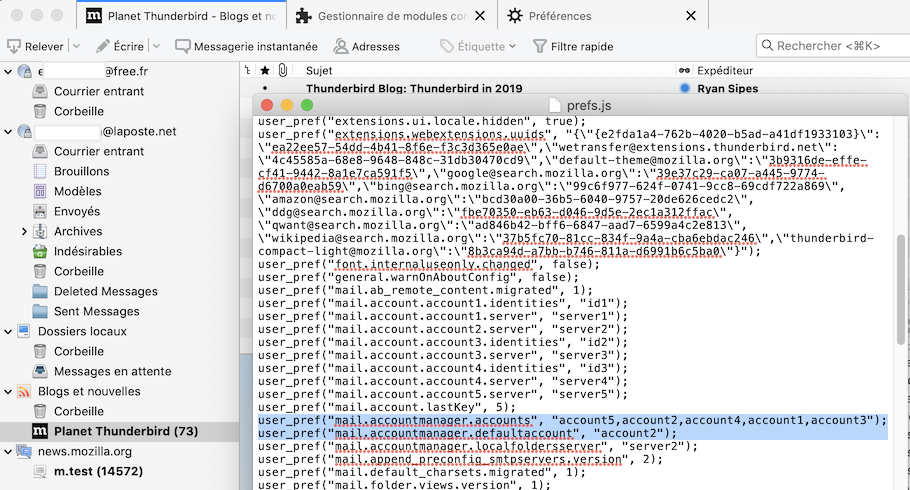
Task: Sort by the starred column icon
Action: coord(265,70)
